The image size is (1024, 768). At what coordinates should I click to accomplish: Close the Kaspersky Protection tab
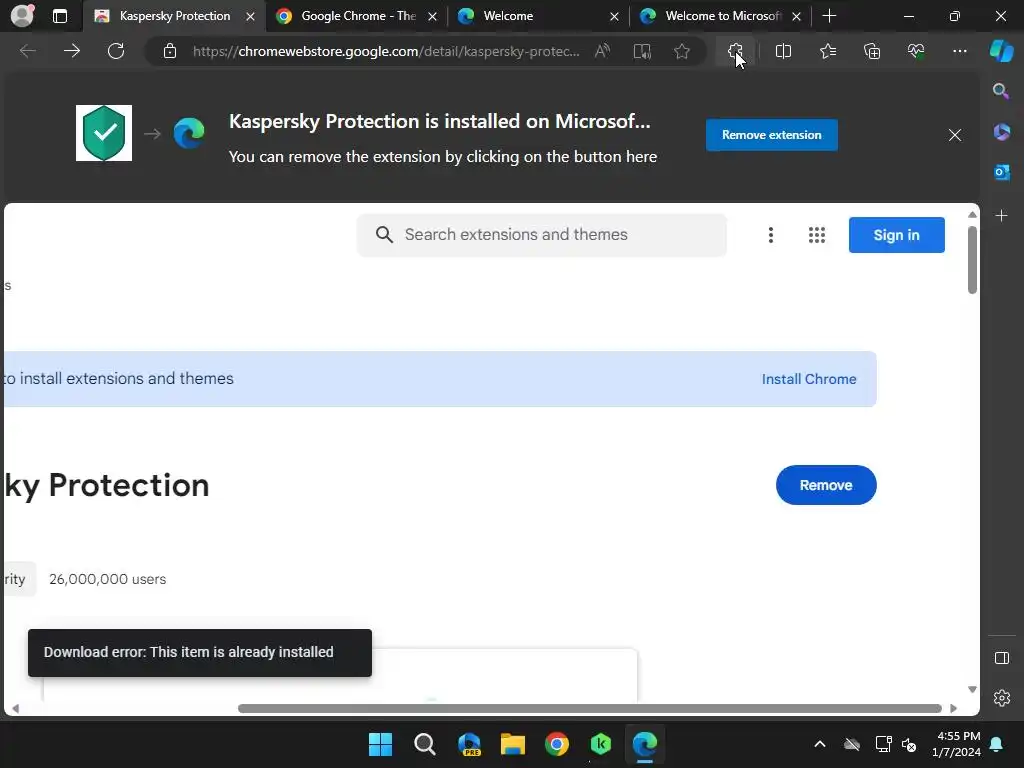tap(250, 16)
